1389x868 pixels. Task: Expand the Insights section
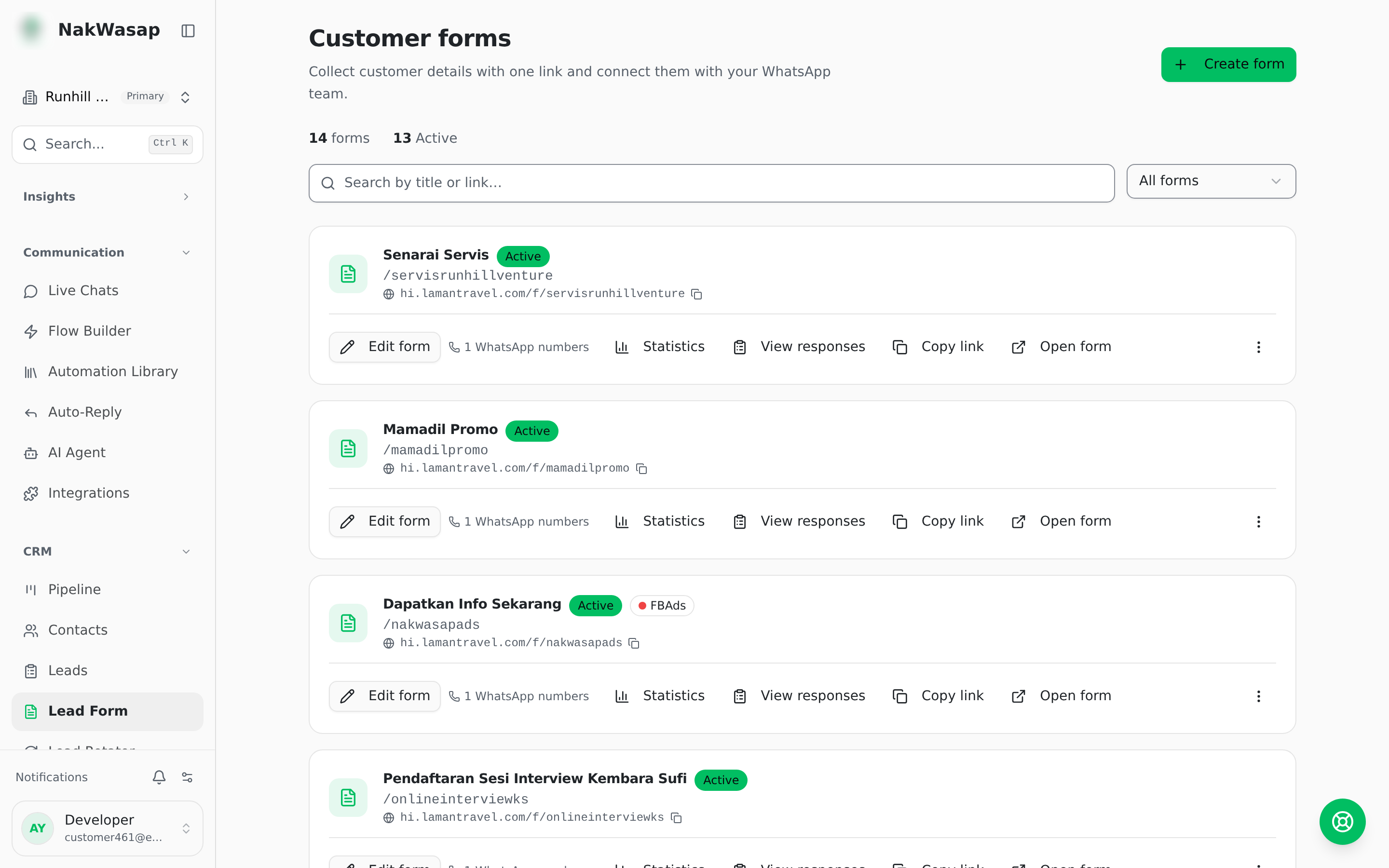pos(108,197)
